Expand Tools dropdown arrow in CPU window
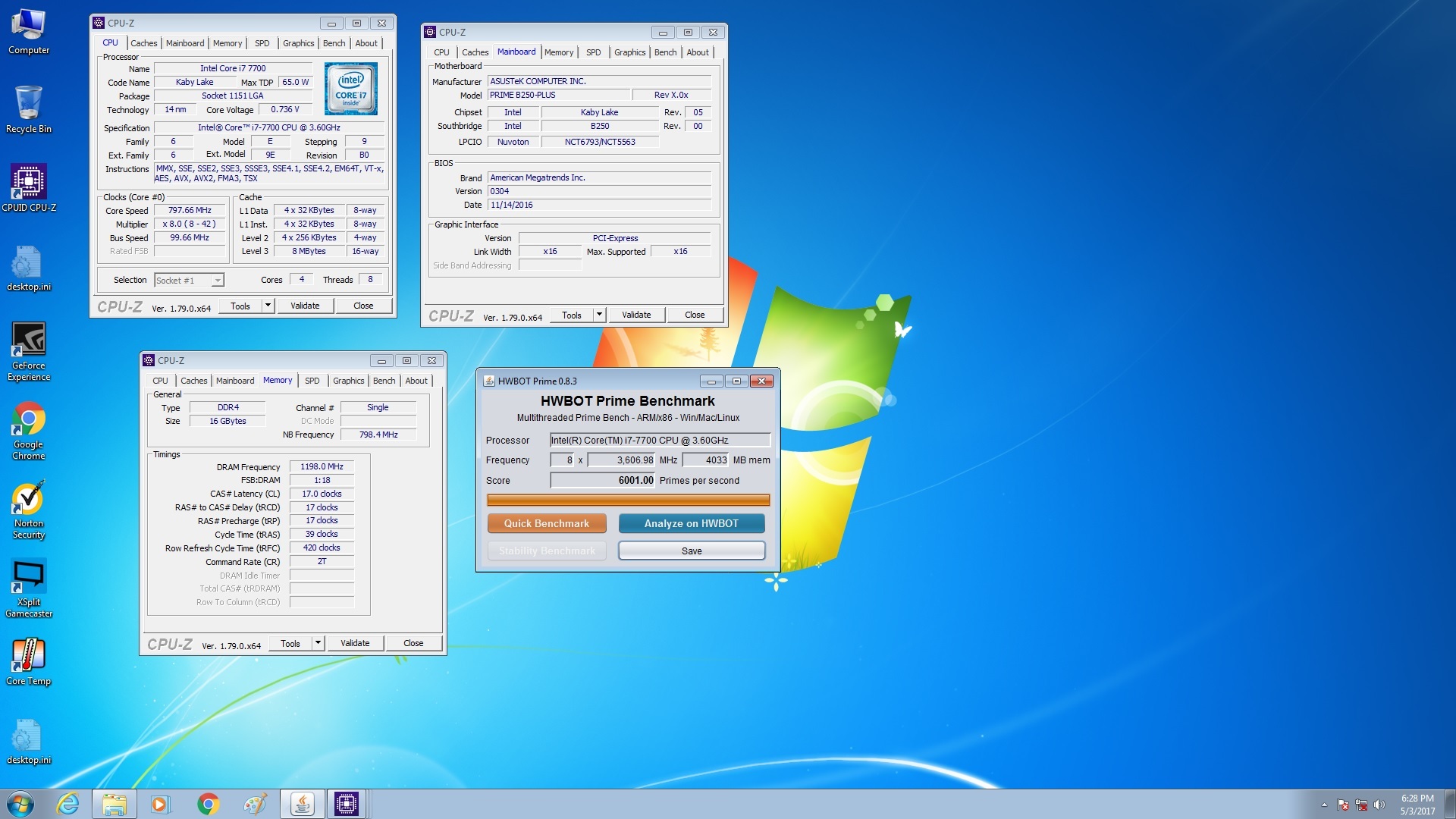Image resolution: width=1456 pixels, height=819 pixels. [x=268, y=306]
